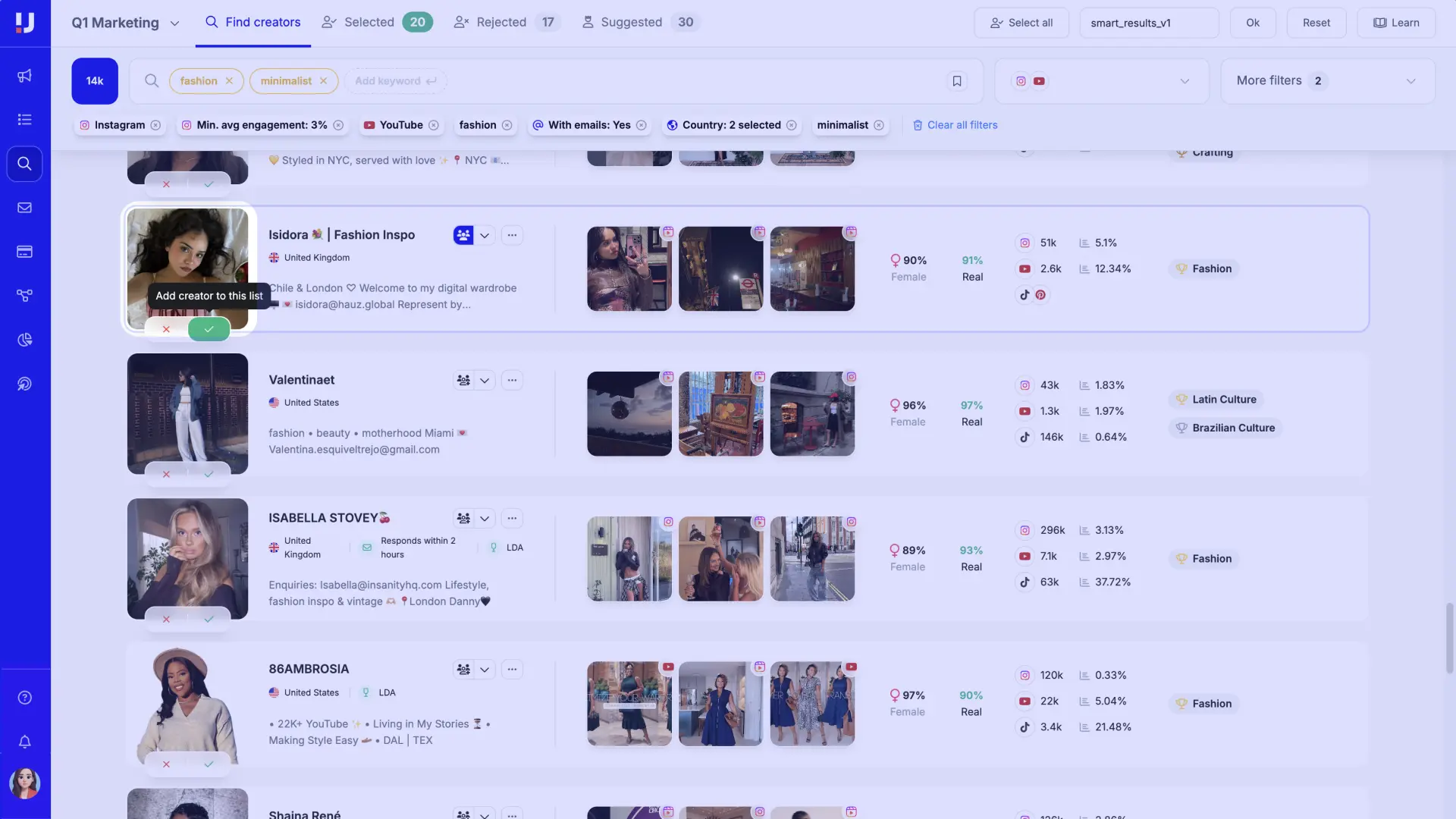Switch to the Rejected tab

[507, 23]
